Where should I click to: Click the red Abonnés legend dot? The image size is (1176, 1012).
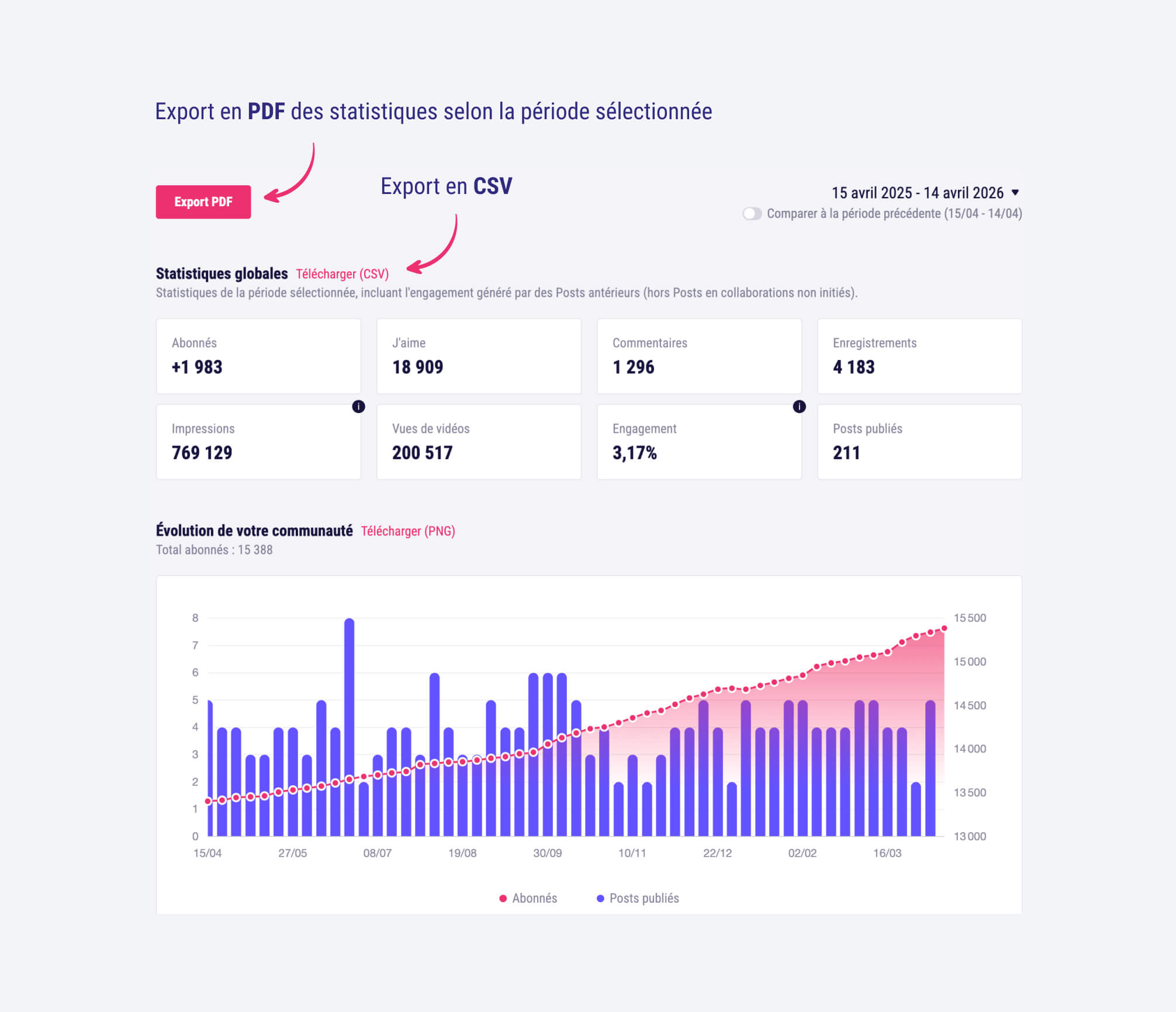(x=503, y=899)
